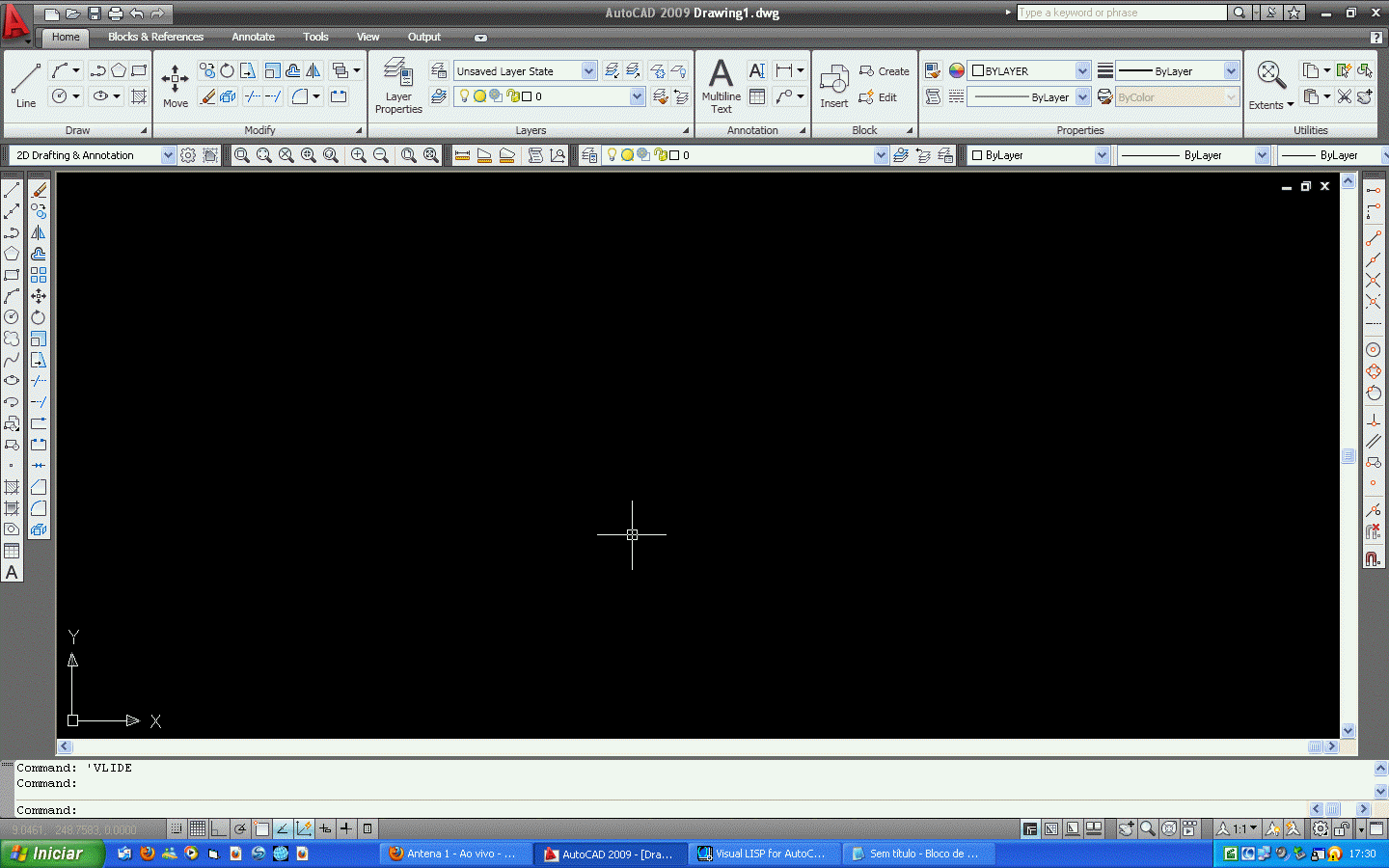The image size is (1389, 868).
Task: Open Layer Properties manager
Action: pos(398,85)
